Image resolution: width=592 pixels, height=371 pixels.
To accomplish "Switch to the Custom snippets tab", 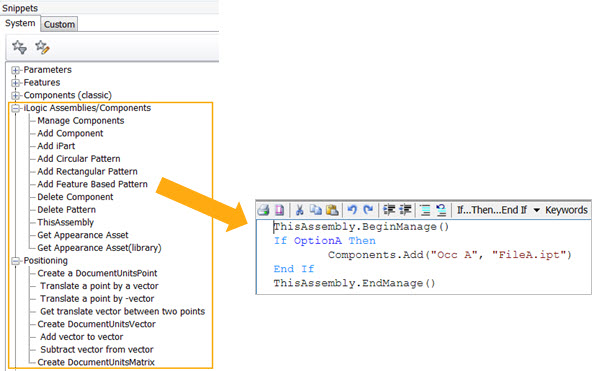I will click(59, 24).
